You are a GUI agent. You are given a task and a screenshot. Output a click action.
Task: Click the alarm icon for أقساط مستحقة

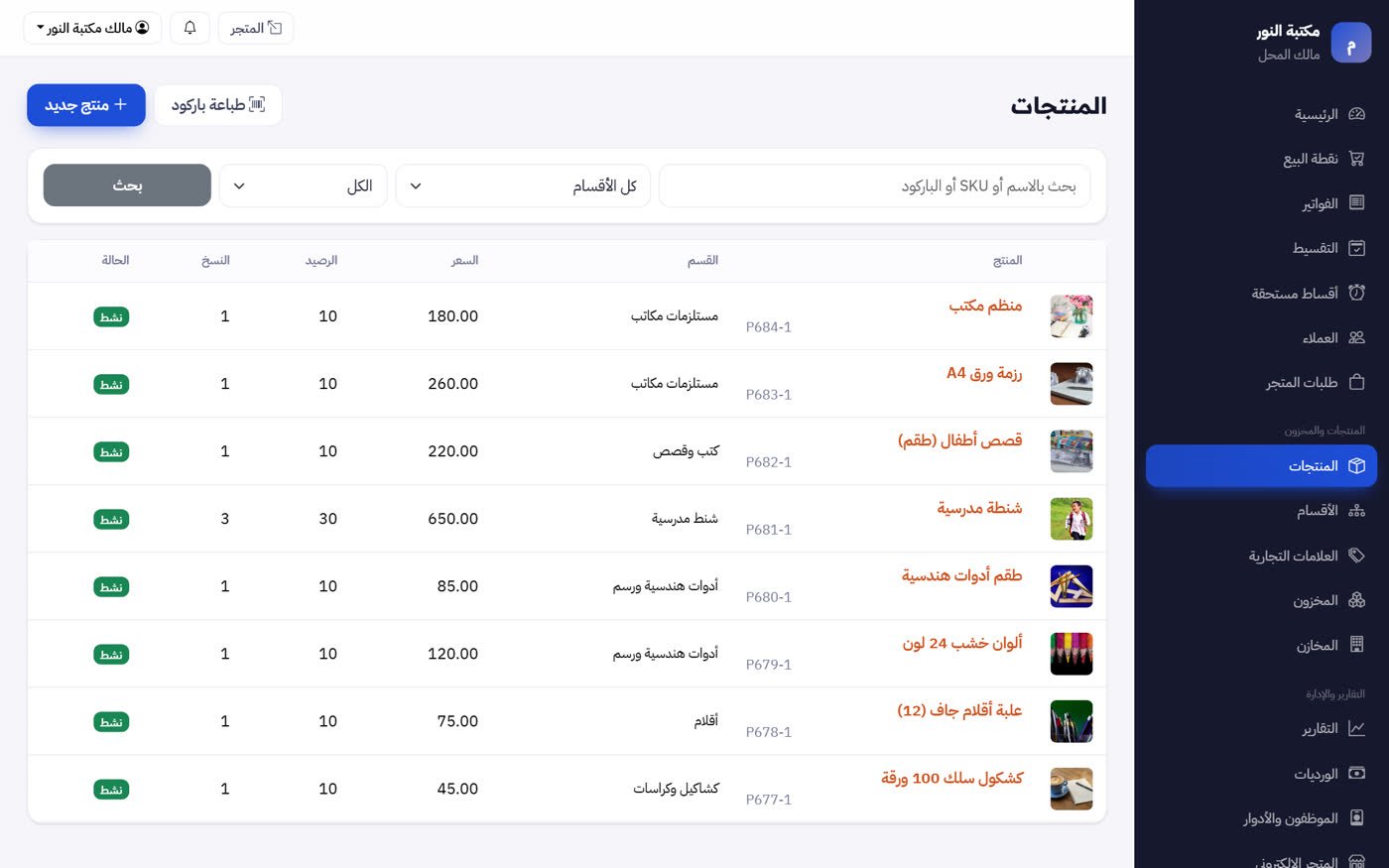point(1356,293)
